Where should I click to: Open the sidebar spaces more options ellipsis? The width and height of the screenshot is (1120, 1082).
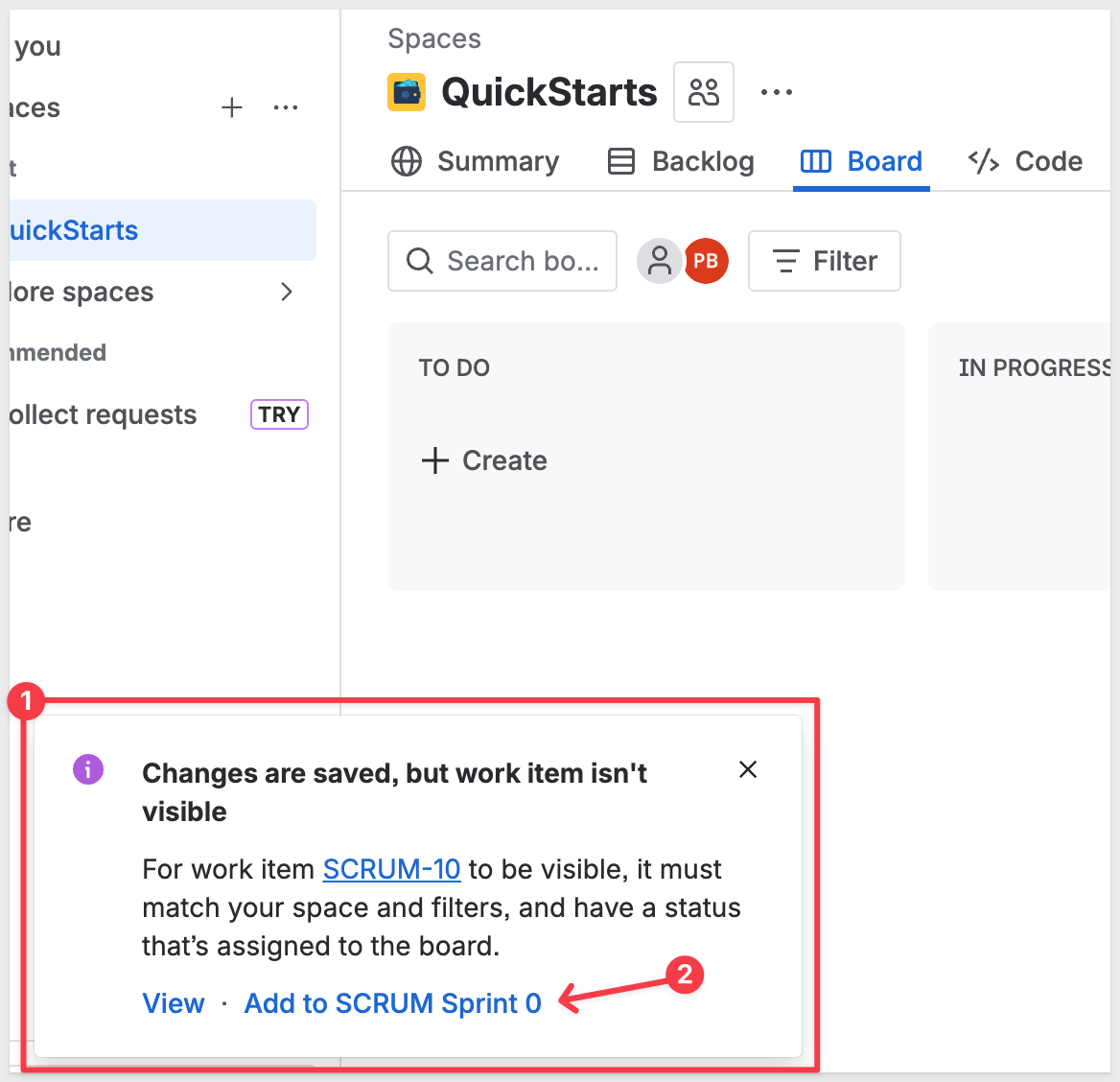[286, 107]
